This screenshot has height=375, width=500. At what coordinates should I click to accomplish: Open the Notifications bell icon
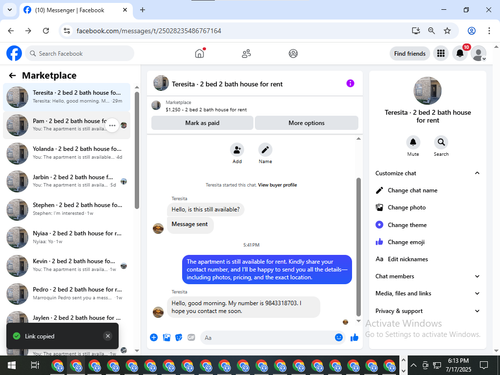coord(460,53)
